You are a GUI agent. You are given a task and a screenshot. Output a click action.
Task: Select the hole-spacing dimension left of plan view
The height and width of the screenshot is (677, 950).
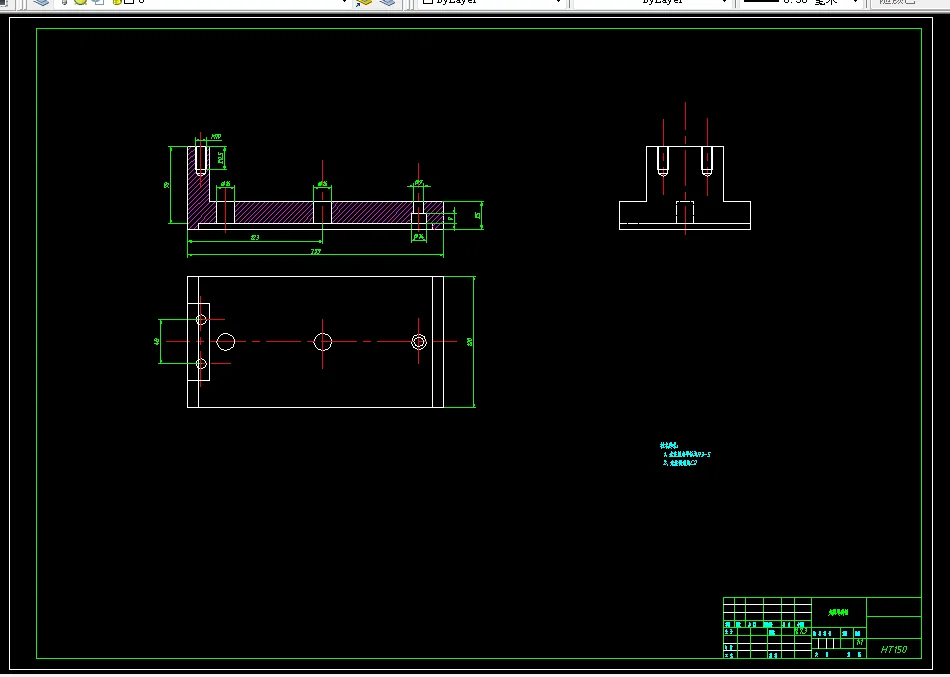(157, 342)
